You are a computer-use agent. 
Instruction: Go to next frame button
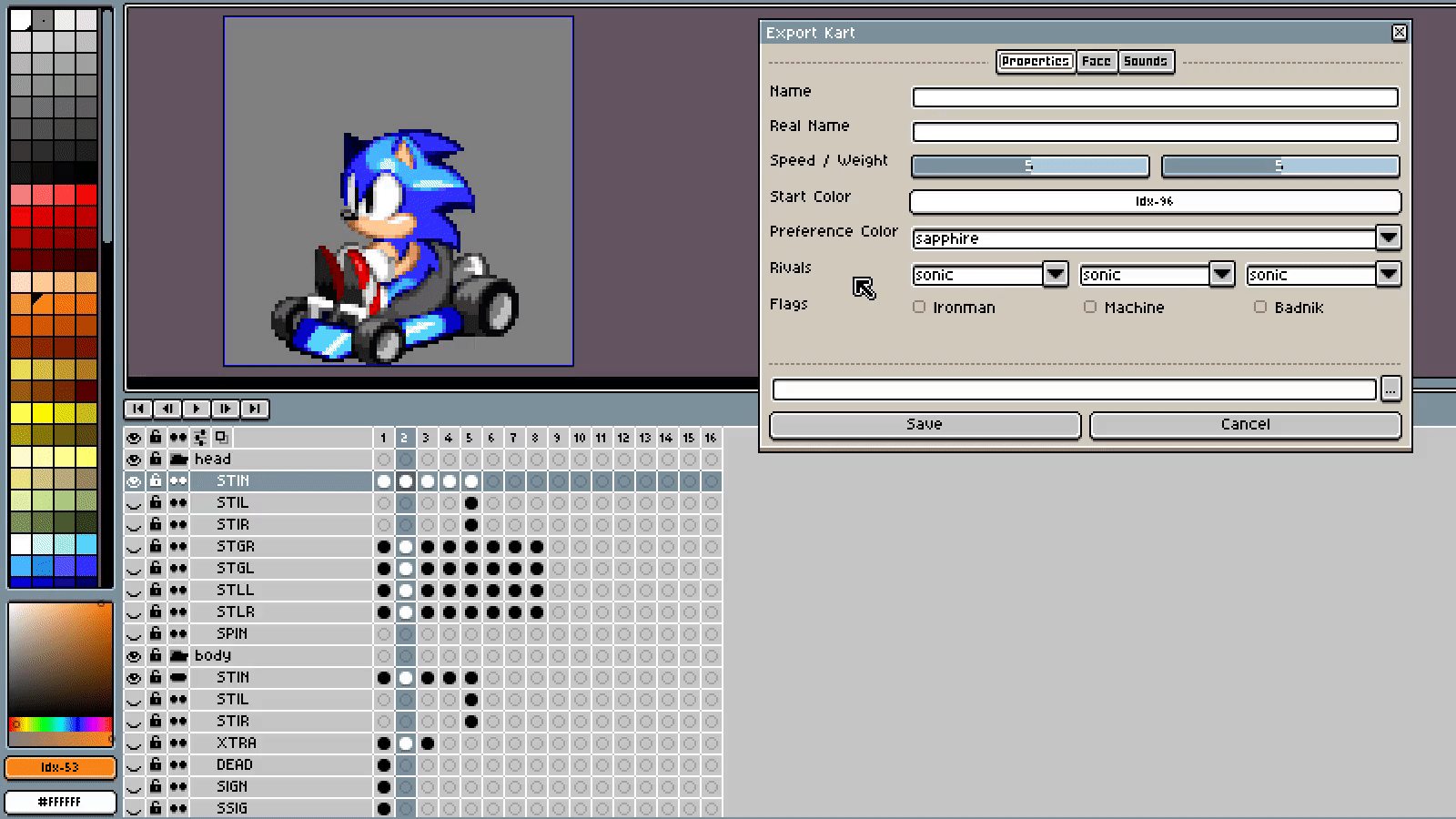coord(225,409)
